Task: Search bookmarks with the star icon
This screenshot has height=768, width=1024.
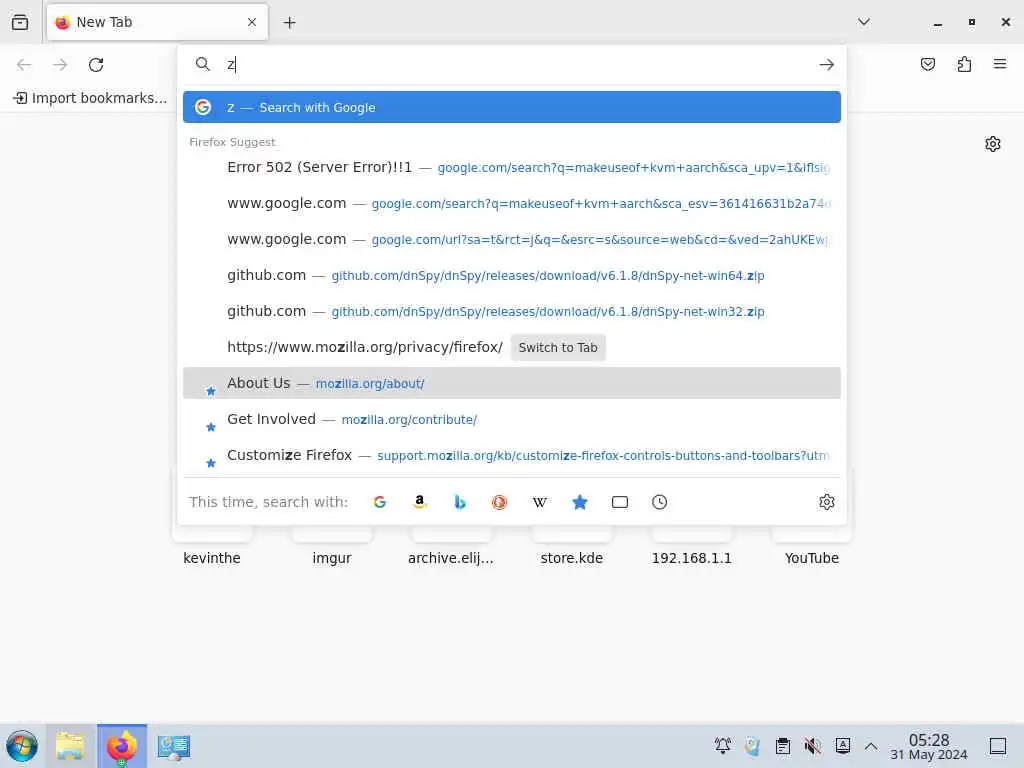Action: pyautogui.click(x=580, y=502)
